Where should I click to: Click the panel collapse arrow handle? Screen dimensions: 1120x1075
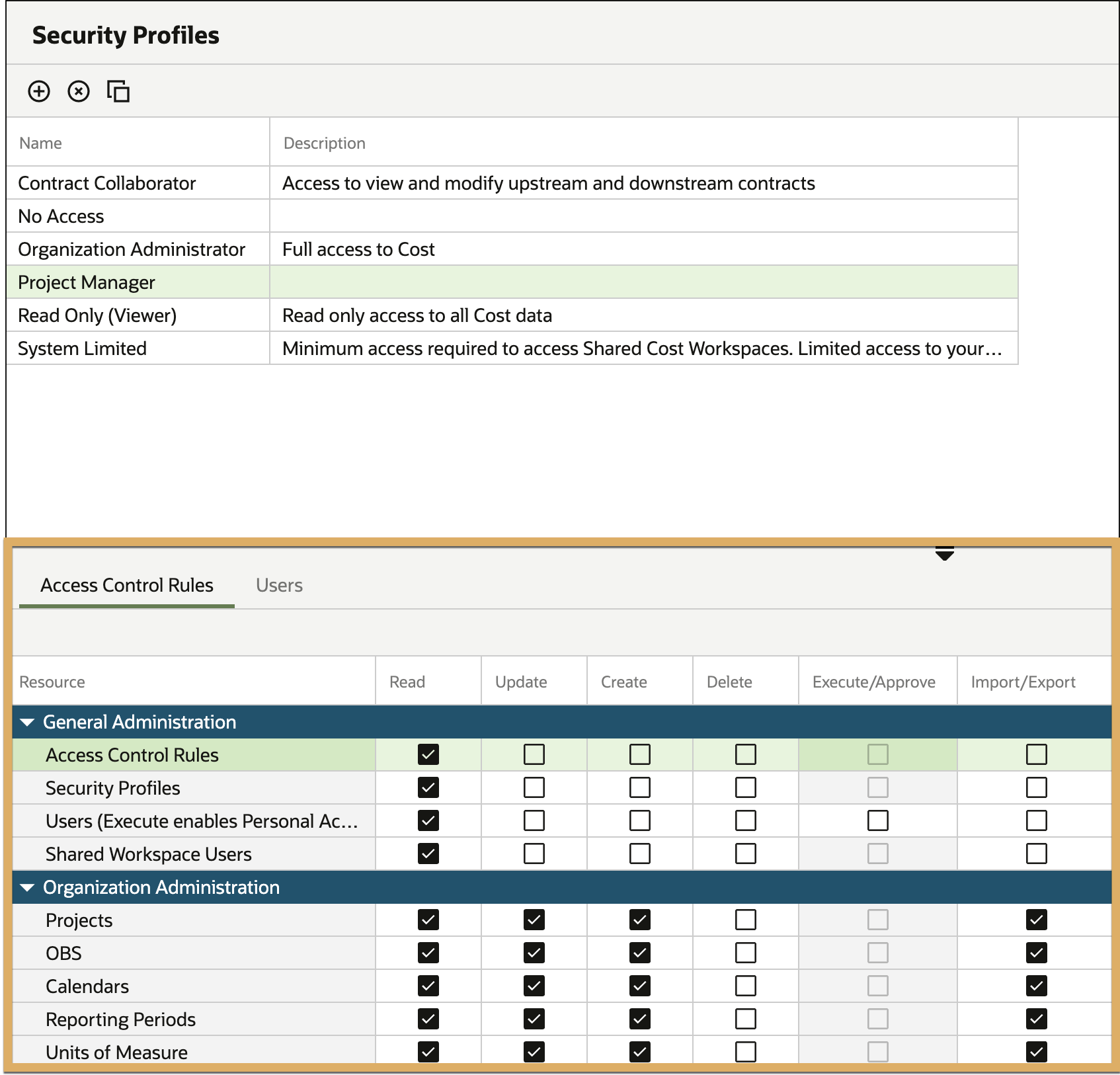click(x=945, y=554)
